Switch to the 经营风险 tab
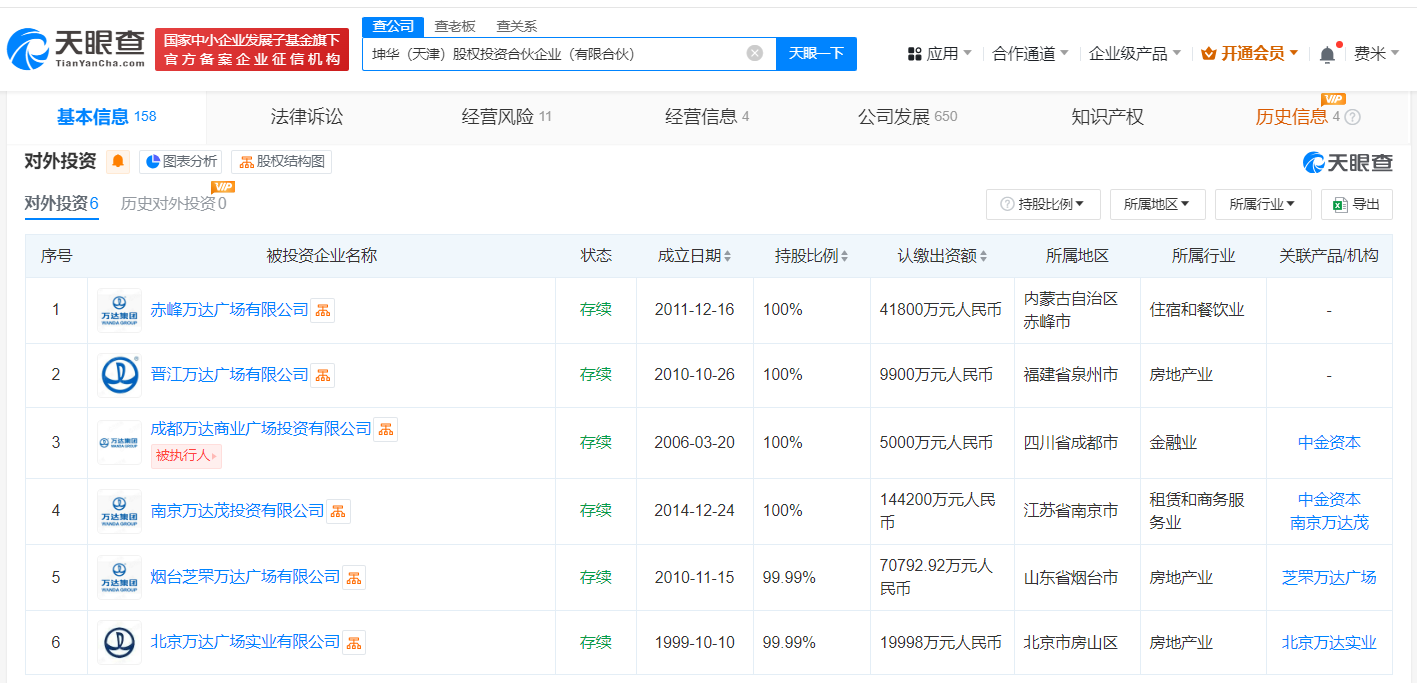The height and width of the screenshot is (683, 1417). coord(506,117)
